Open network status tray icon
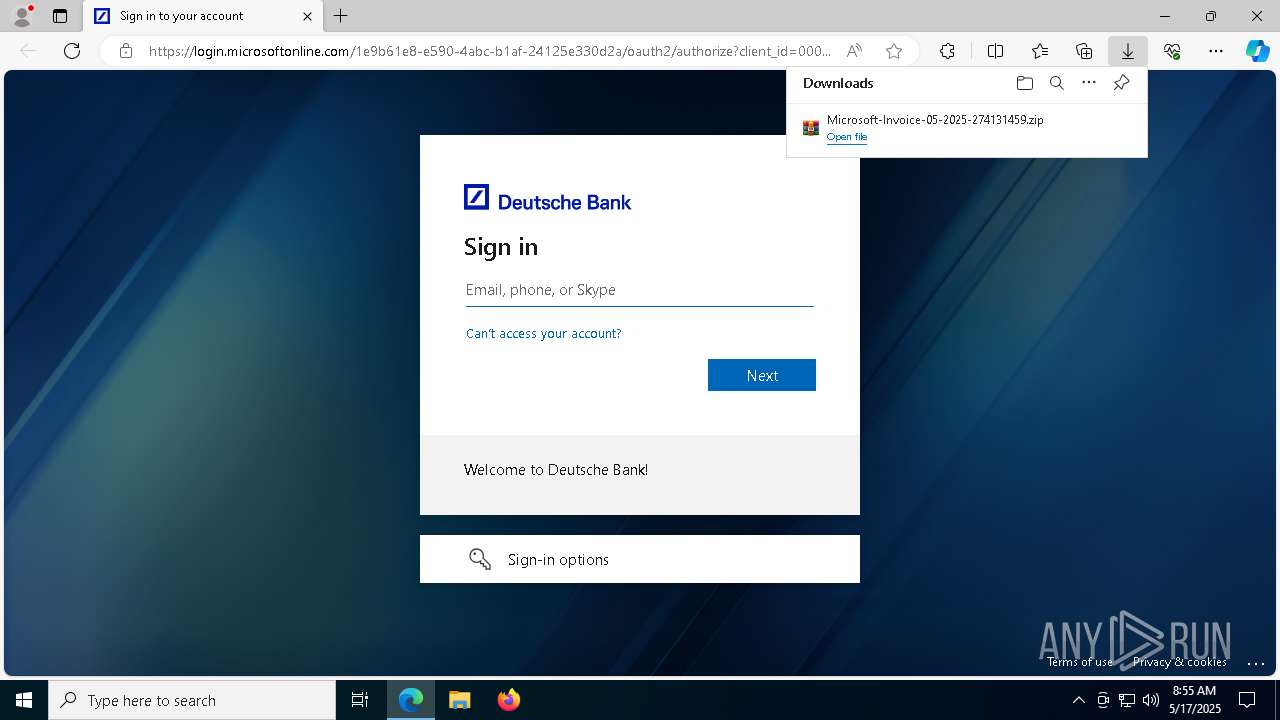1280x720 pixels. click(1127, 700)
